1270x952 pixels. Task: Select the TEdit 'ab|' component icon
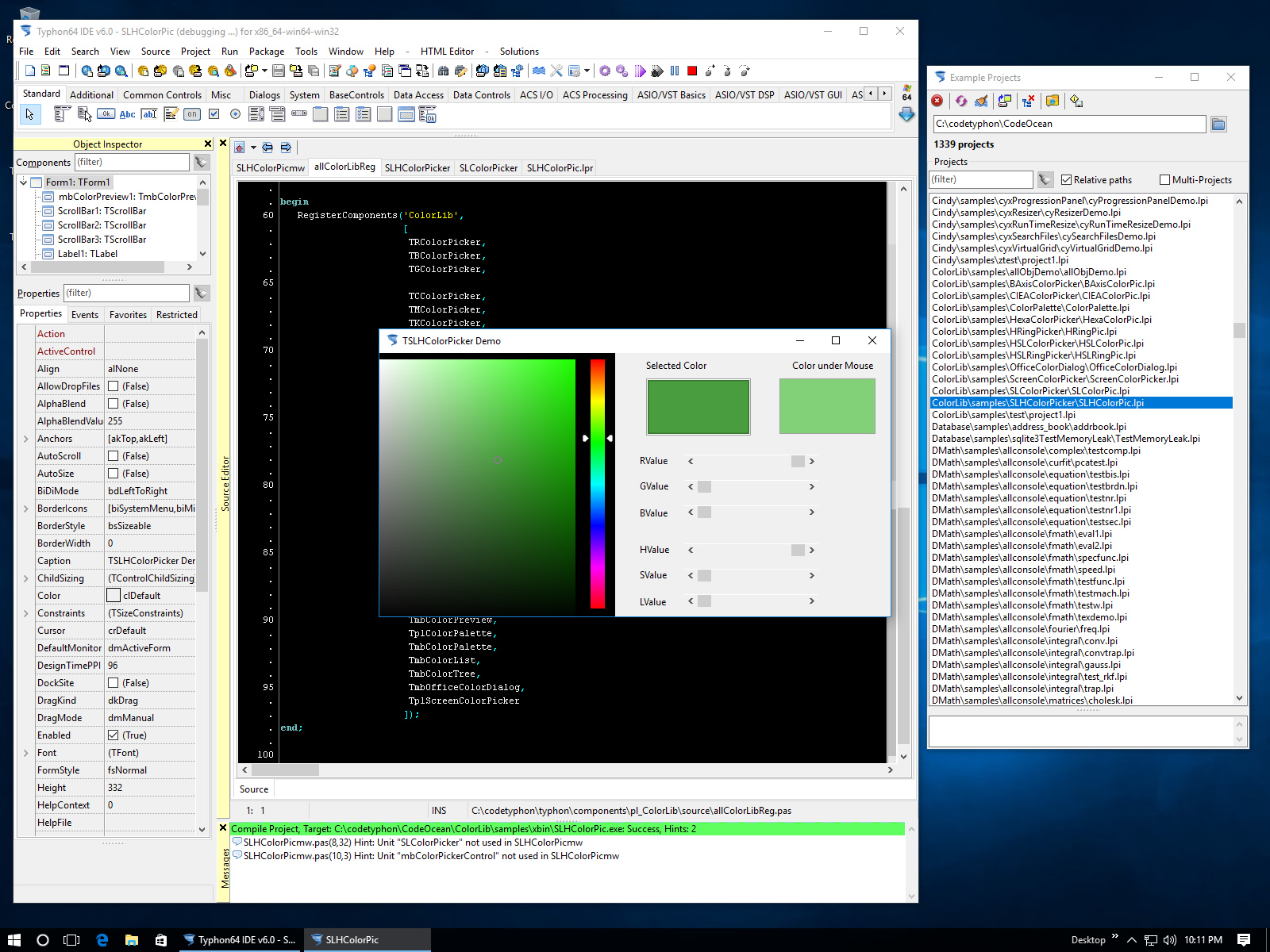148,114
